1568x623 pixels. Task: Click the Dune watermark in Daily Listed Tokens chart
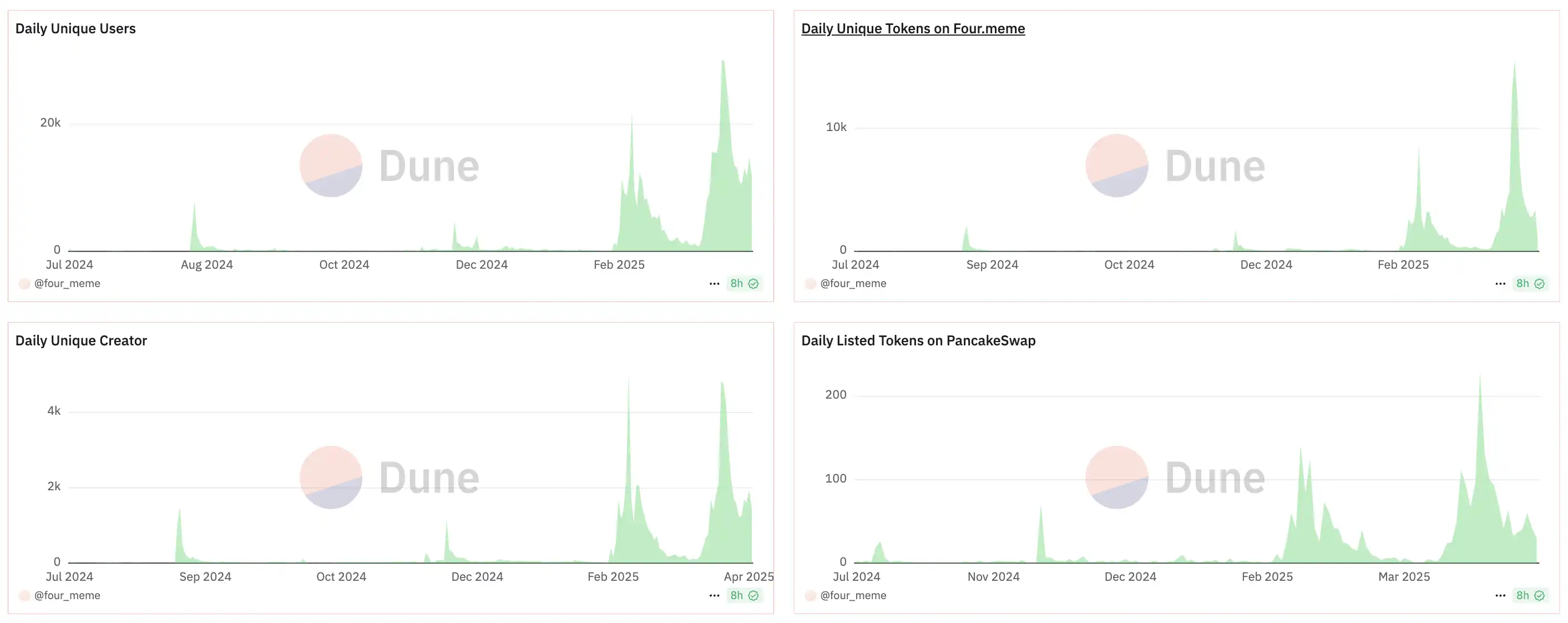tap(1175, 478)
